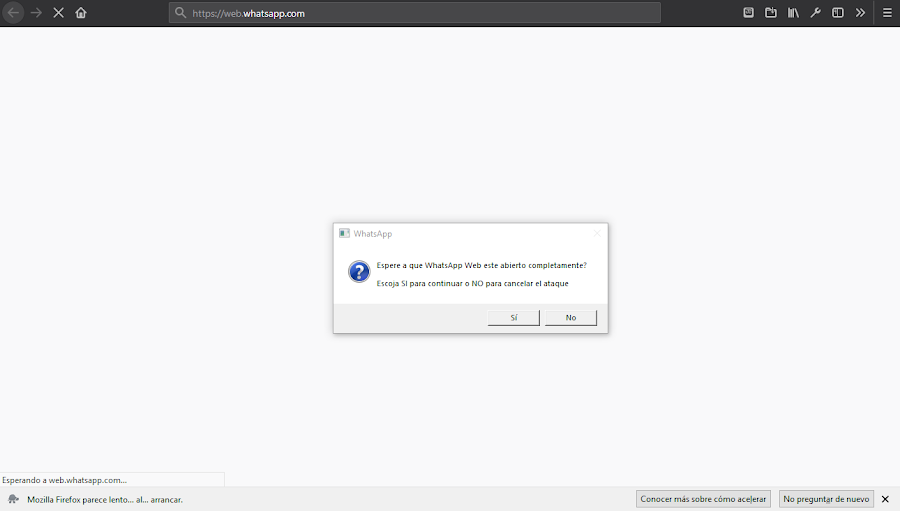
Task: Open the Library bookshelf icon
Action: (x=793, y=13)
